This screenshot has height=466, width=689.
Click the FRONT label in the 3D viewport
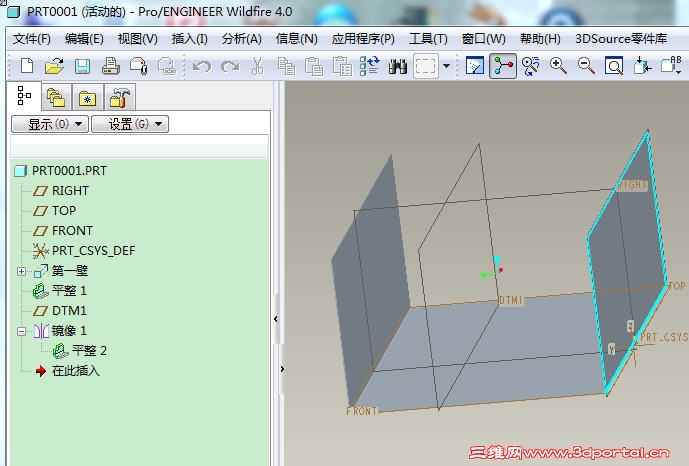[361, 412]
